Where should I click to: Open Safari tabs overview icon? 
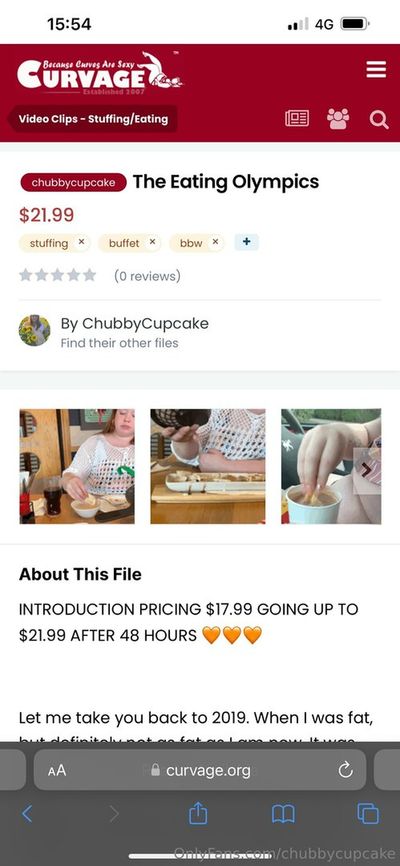coord(368,814)
